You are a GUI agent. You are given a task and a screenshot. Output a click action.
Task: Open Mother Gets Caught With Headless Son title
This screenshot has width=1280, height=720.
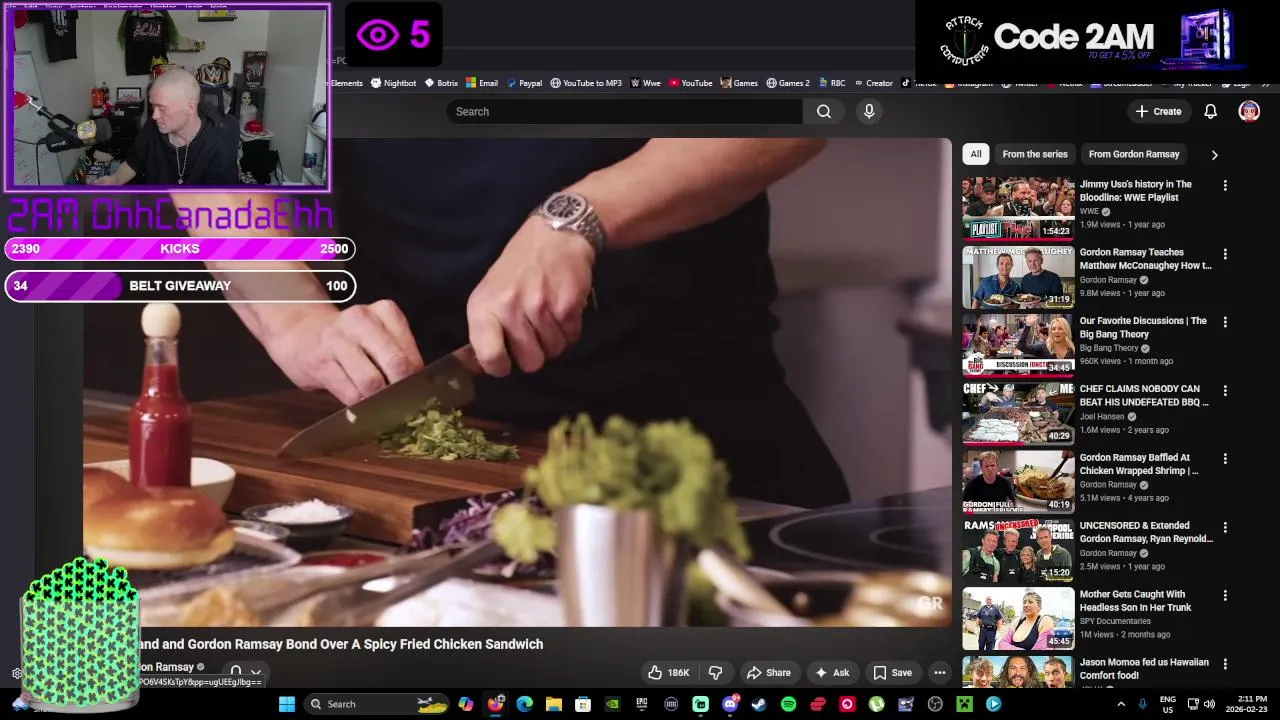(1135, 601)
